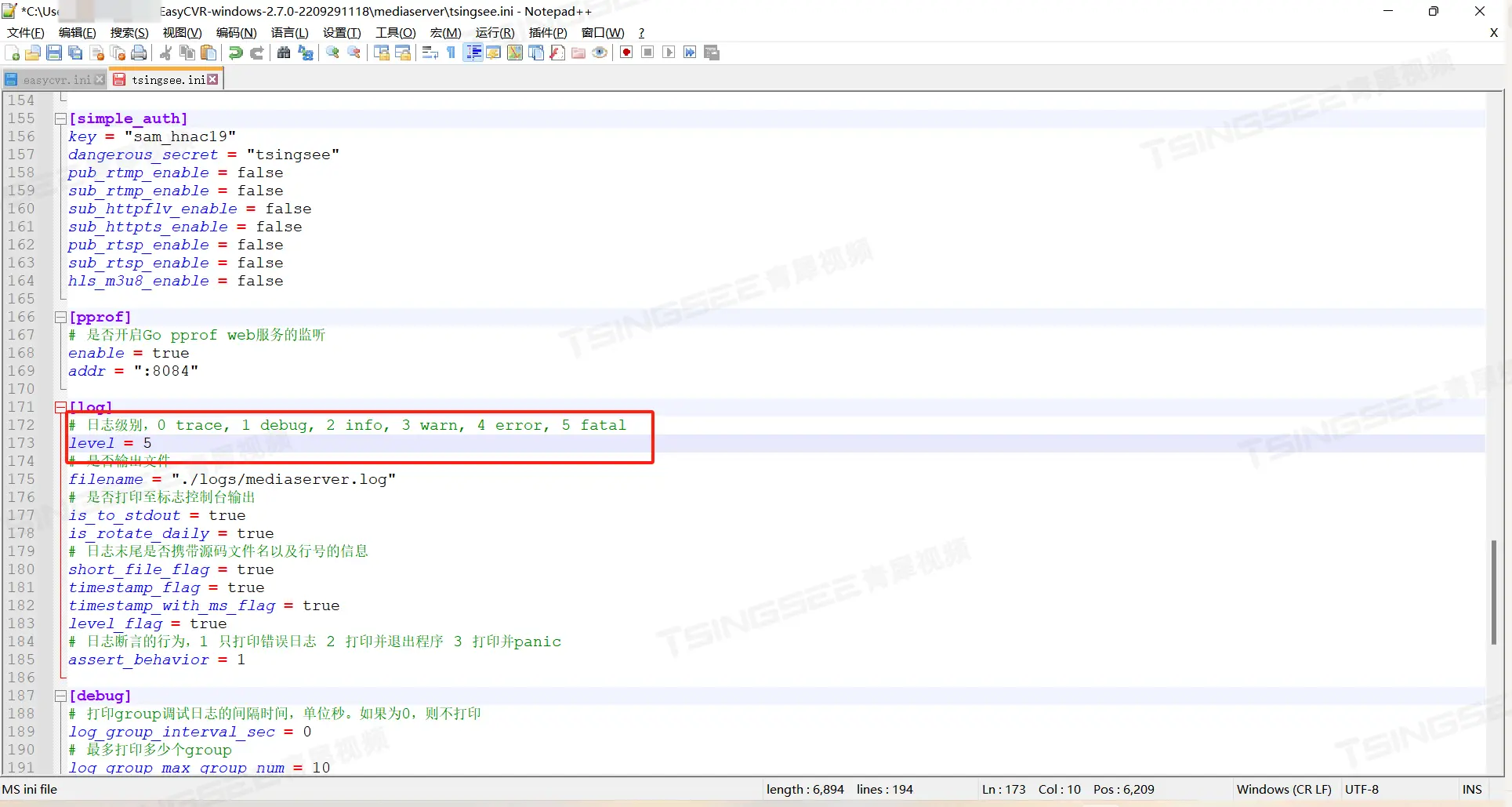
Task: Open the 窗口(W) menu
Action: point(603,32)
